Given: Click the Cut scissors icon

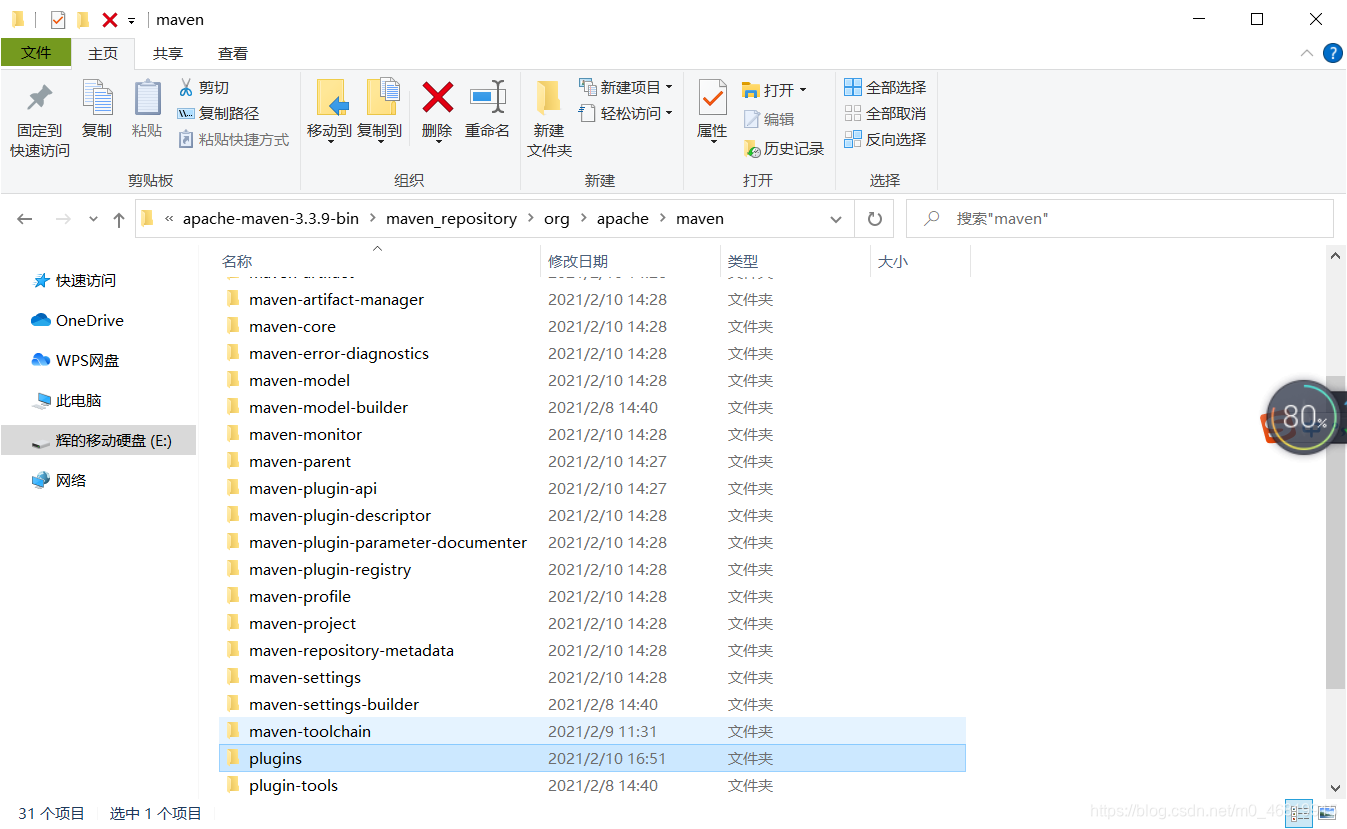Looking at the screenshot, I should pos(186,88).
